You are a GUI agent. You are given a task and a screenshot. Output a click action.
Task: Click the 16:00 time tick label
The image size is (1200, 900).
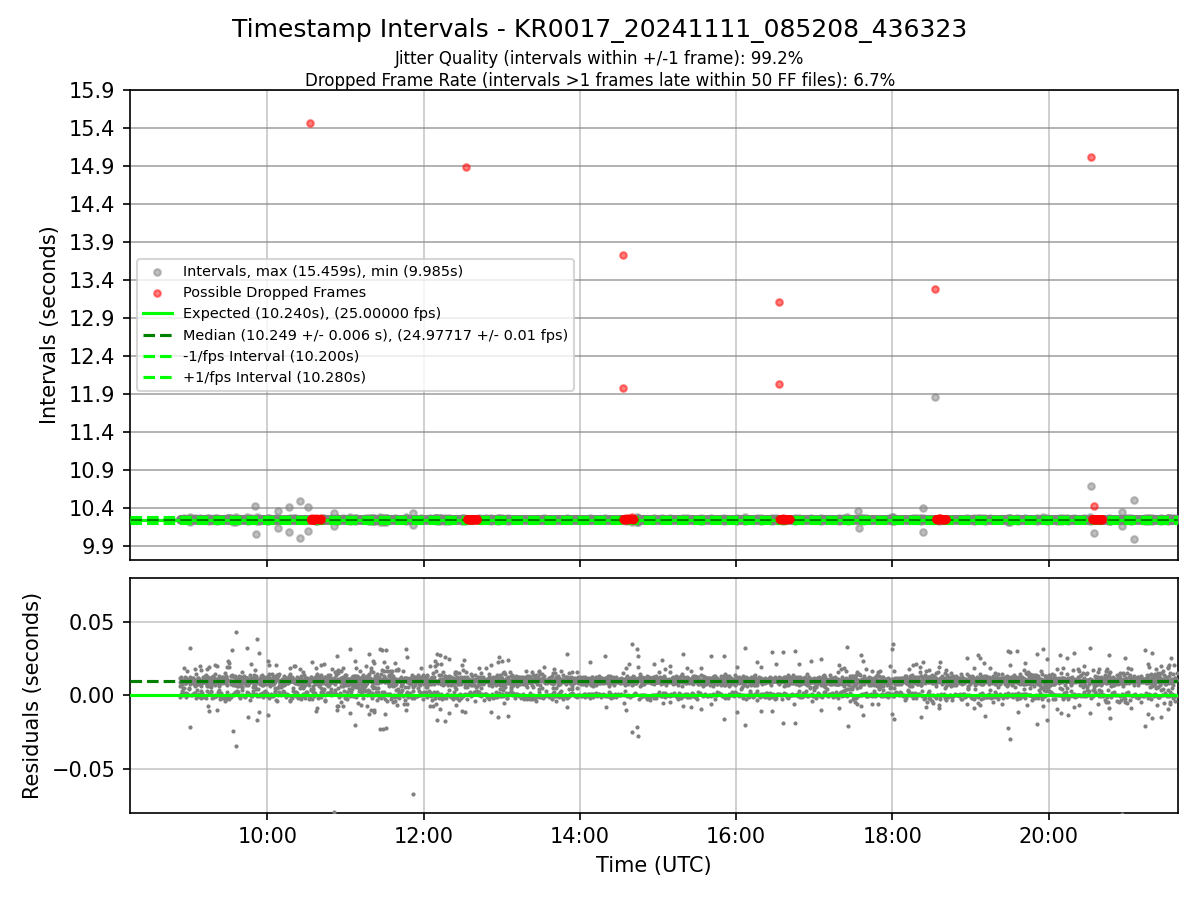point(736,836)
